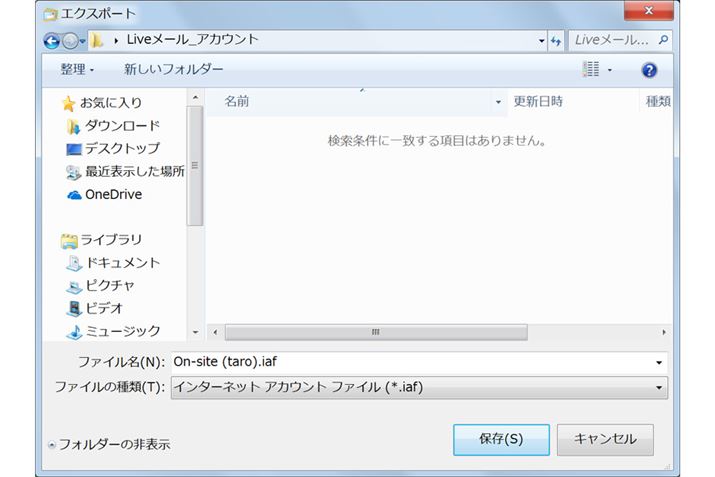Expand the view options dropdown arrow
The image size is (715, 477).
point(610,70)
